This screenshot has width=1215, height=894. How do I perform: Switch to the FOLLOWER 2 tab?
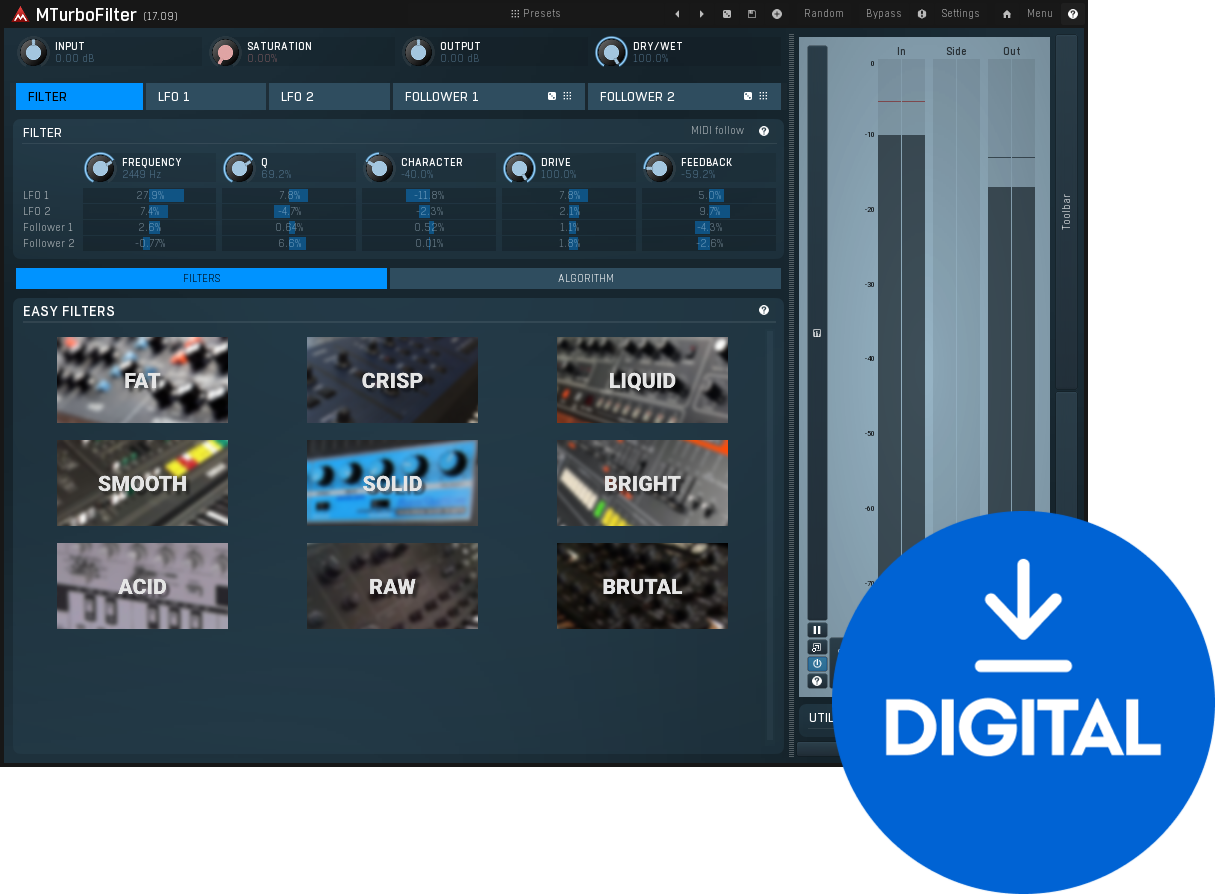click(684, 97)
